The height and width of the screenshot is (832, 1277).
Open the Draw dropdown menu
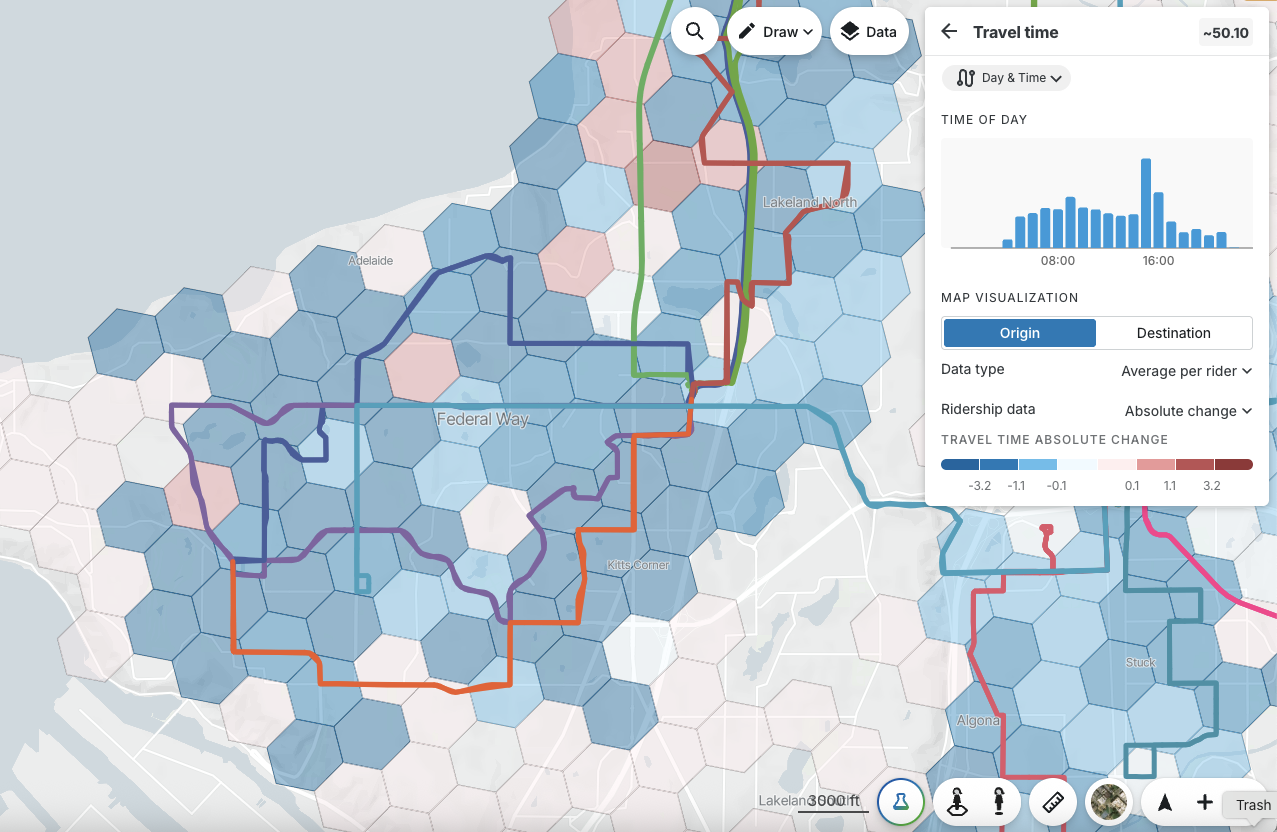[x=774, y=31]
